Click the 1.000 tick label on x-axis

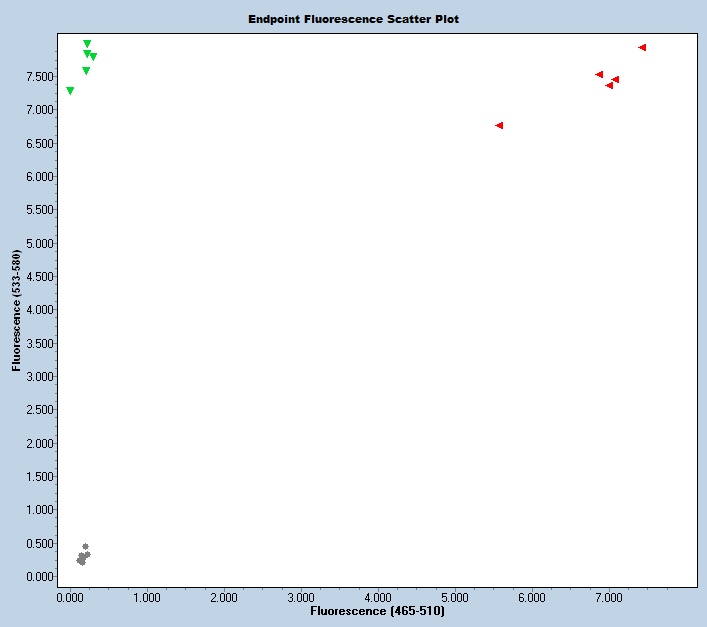(147, 597)
